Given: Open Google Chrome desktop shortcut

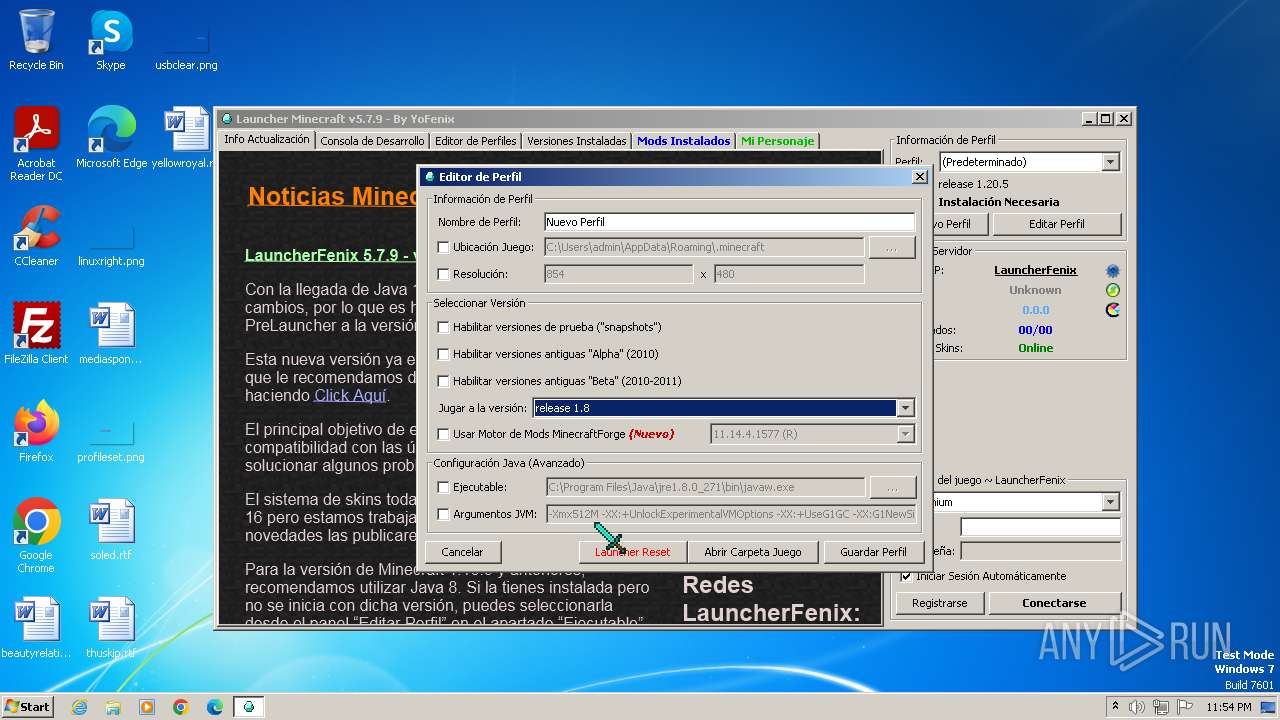Looking at the screenshot, I should point(36,536).
